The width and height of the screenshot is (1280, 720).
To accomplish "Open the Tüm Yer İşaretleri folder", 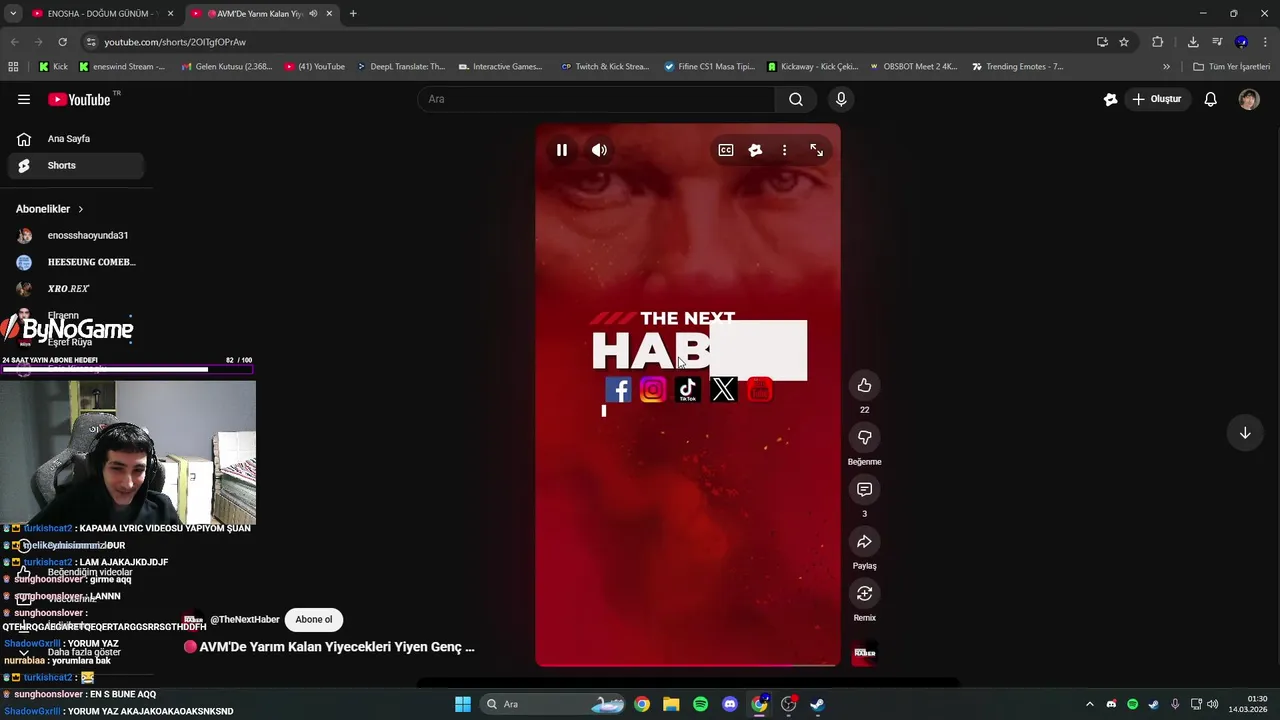I will [x=1231, y=67].
